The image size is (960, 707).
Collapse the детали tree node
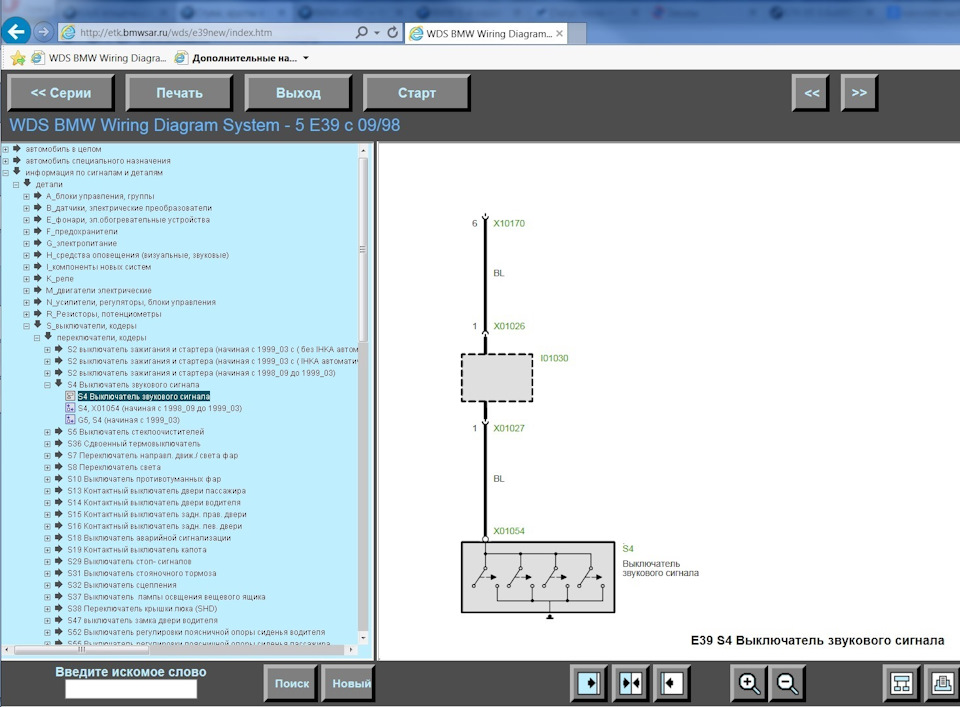(16, 184)
